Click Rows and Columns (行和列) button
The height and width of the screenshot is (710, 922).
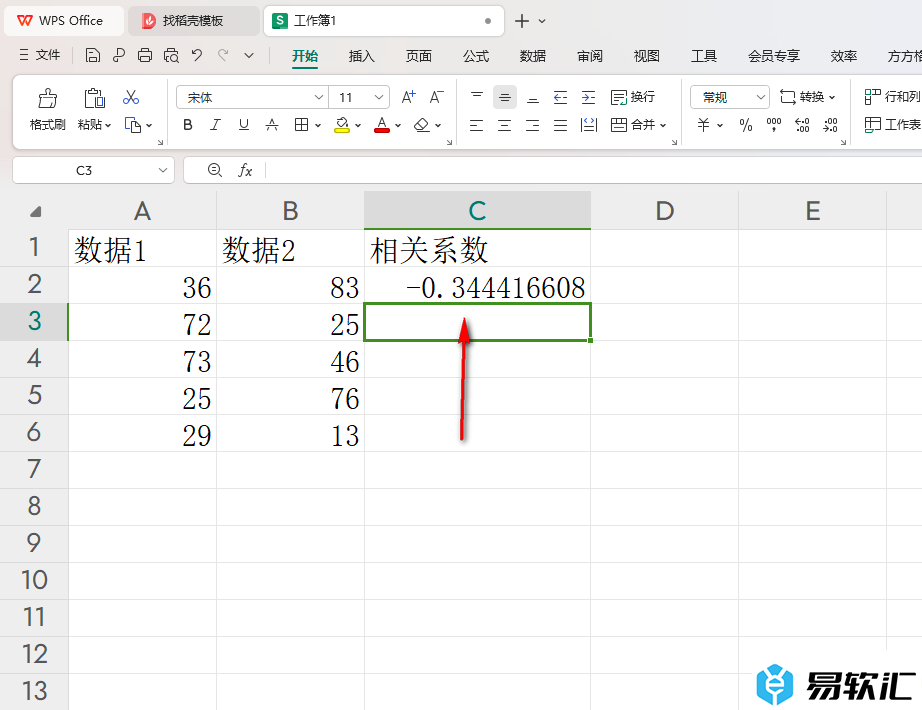pos(892,97)
